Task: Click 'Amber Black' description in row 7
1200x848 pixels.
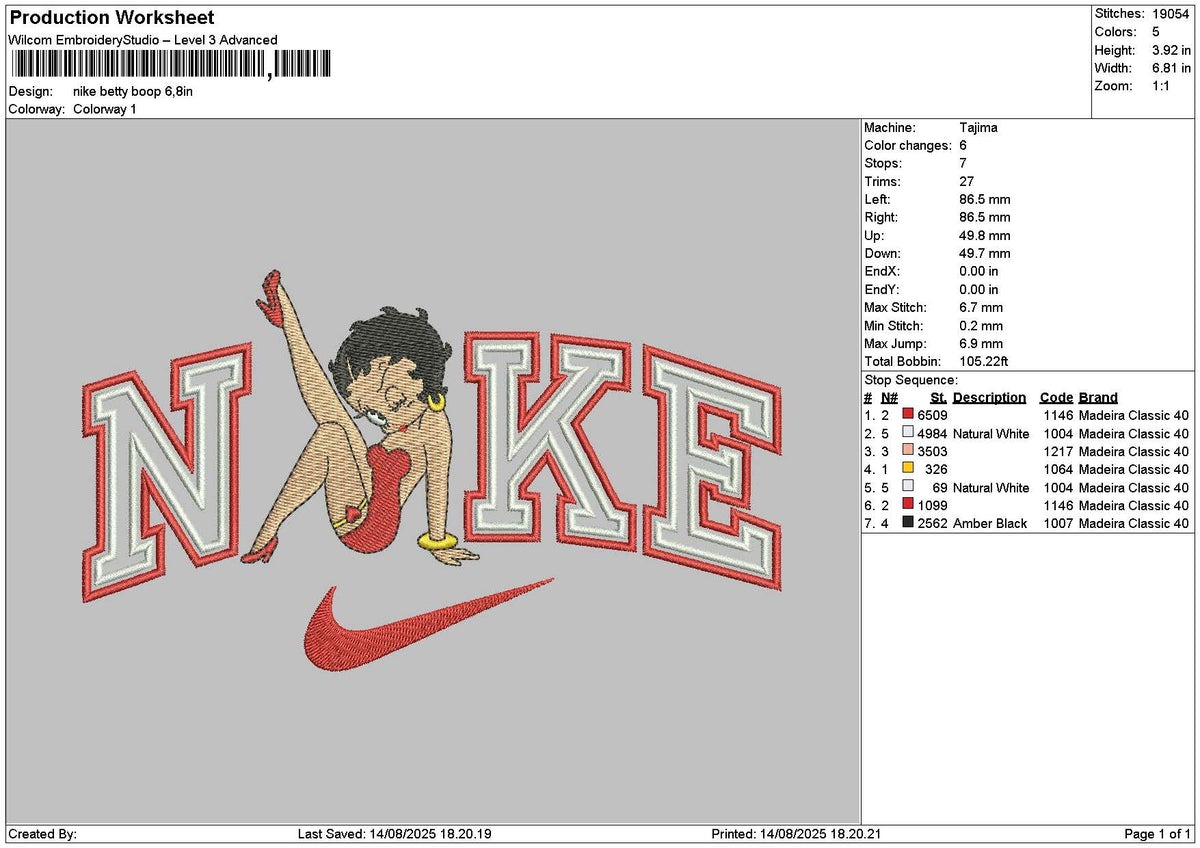Action: click(990, 523)
